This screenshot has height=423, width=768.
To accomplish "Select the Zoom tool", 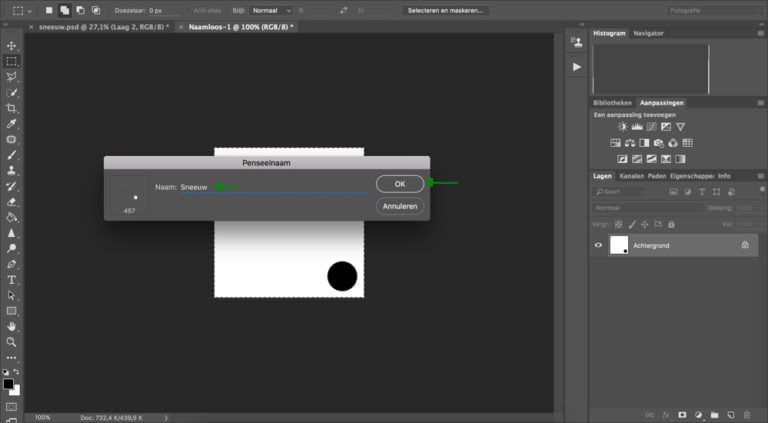I will click(11, 342).
